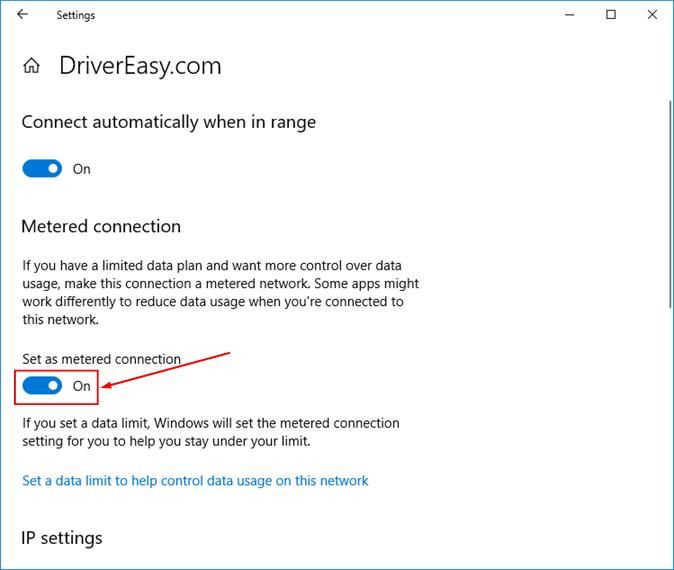Open the Set a data limit link
674x570 pixels.
click(195, 481)
